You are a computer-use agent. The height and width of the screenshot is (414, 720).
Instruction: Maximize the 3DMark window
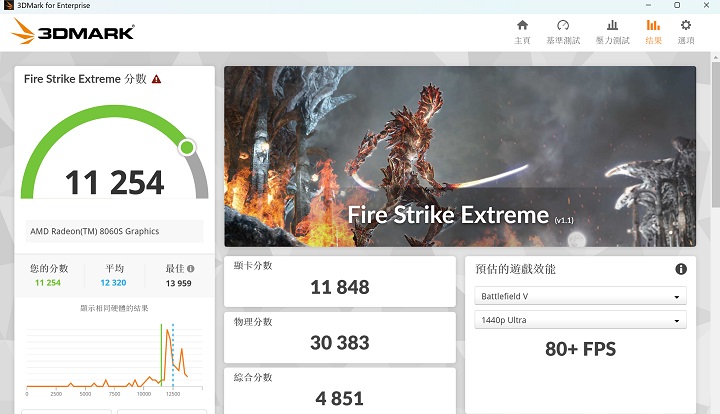(677, 5)
